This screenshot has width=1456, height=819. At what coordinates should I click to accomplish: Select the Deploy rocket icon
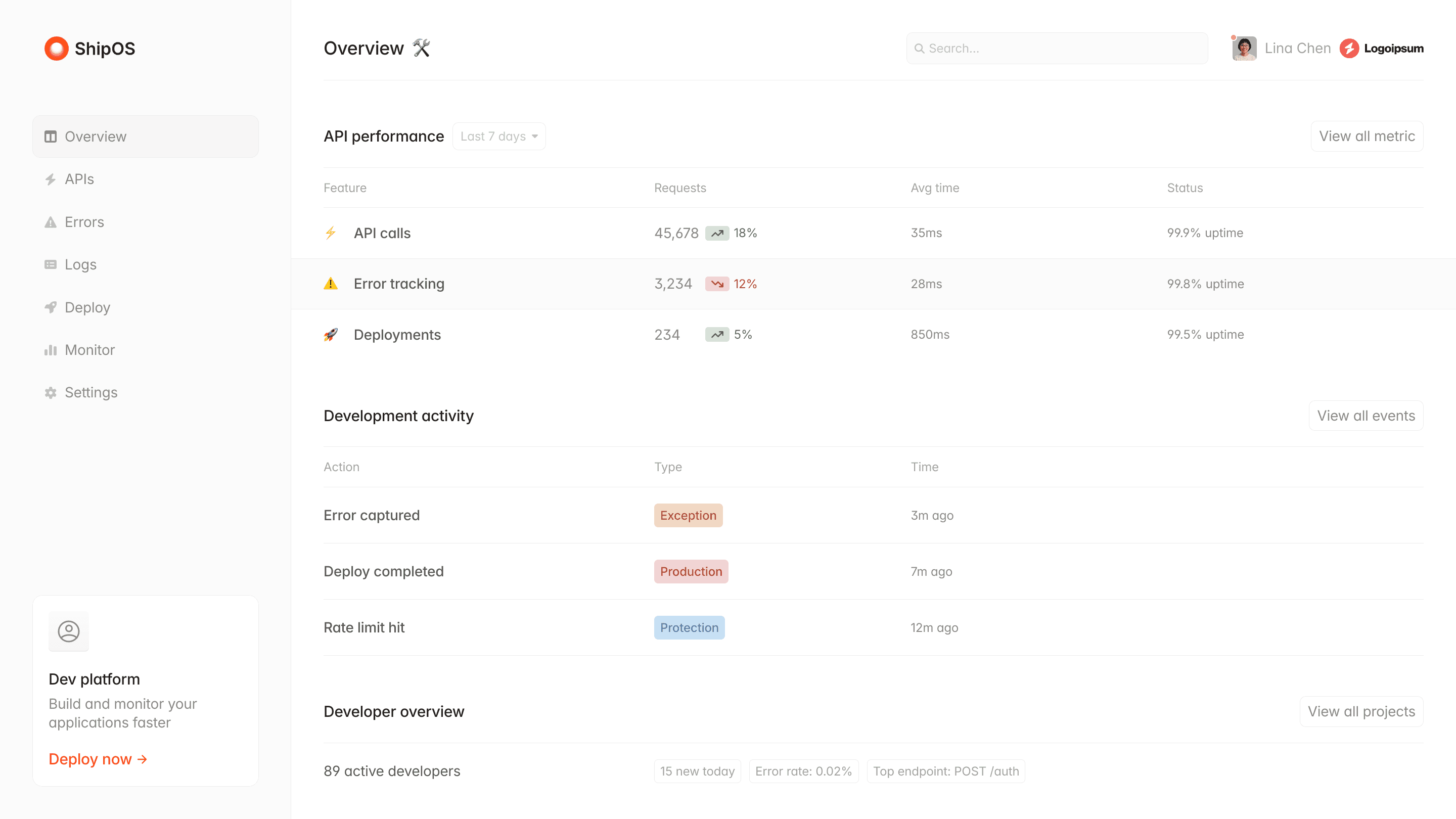coord(51,307)
